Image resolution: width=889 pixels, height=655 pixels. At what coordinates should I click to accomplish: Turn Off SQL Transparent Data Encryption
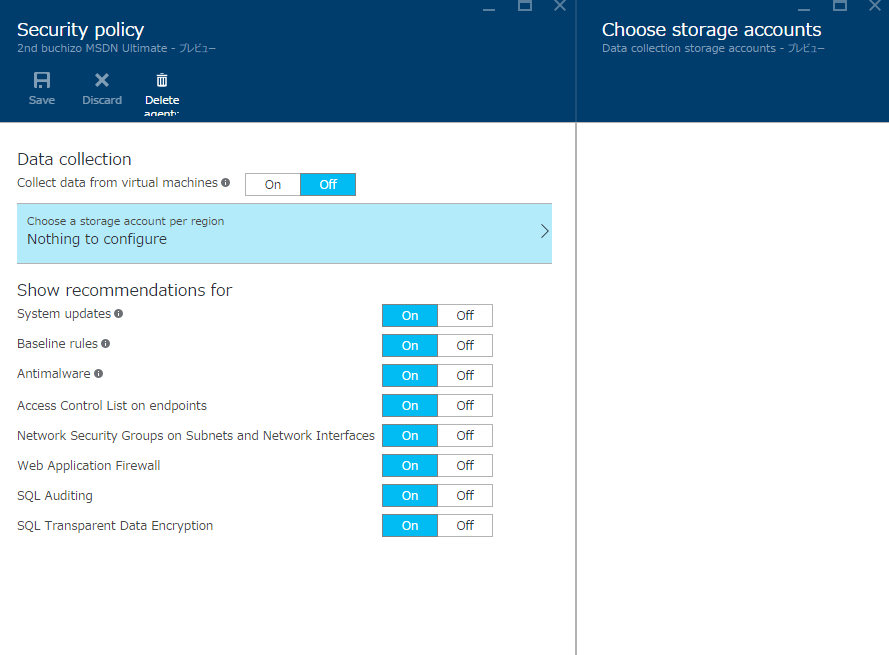click(x=465, y=526)
